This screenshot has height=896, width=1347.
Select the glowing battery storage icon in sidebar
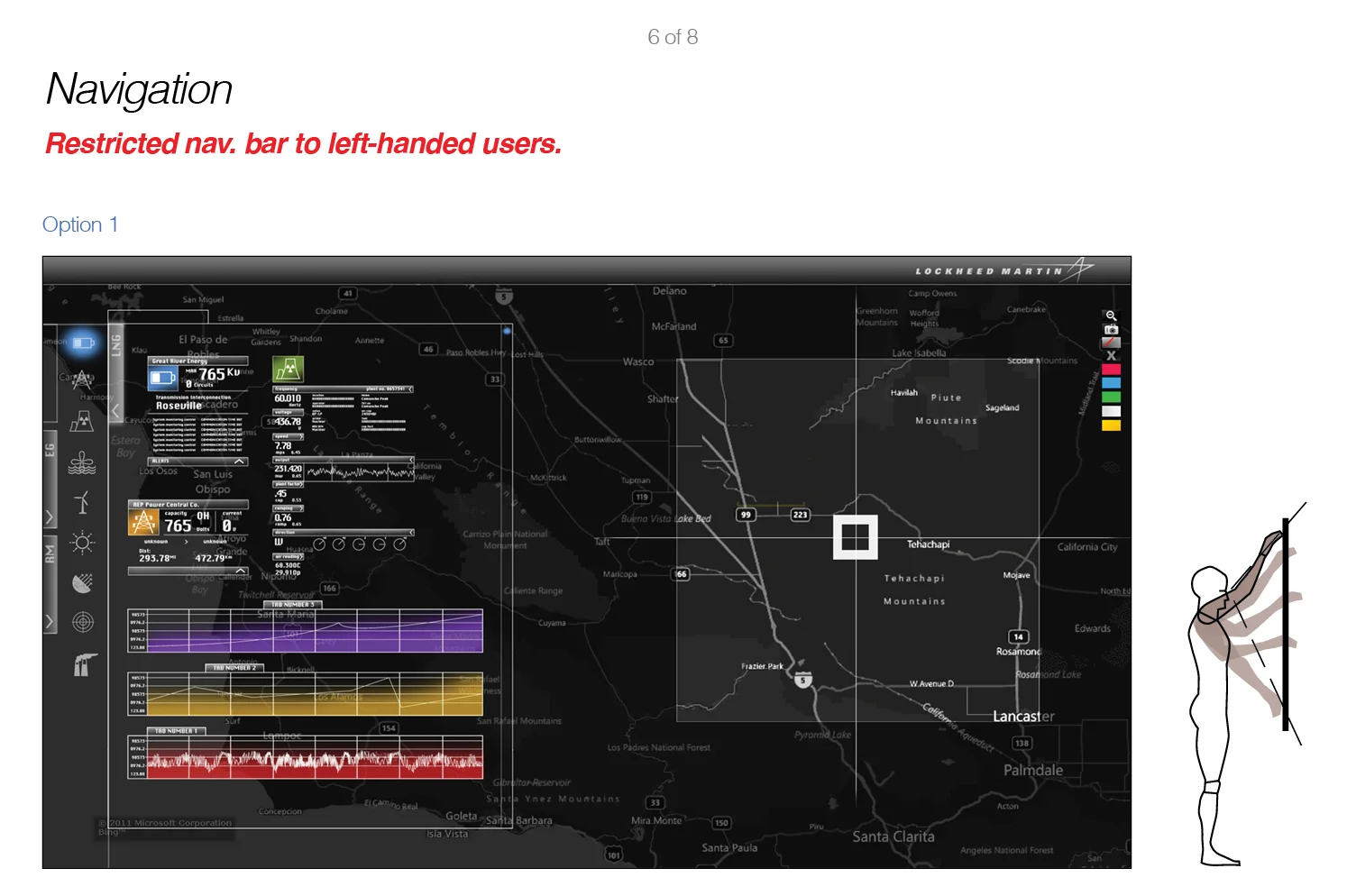(x=83, y=343)
